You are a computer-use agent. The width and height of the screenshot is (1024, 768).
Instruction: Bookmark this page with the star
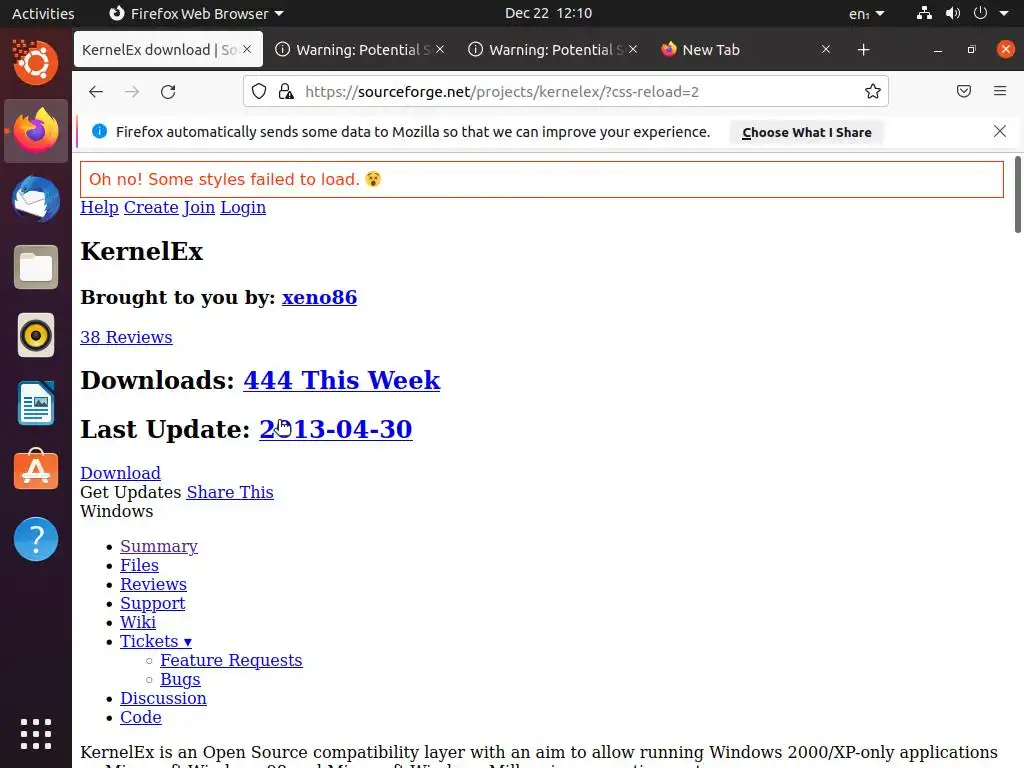pyautogui.click(x=872, y=91)
